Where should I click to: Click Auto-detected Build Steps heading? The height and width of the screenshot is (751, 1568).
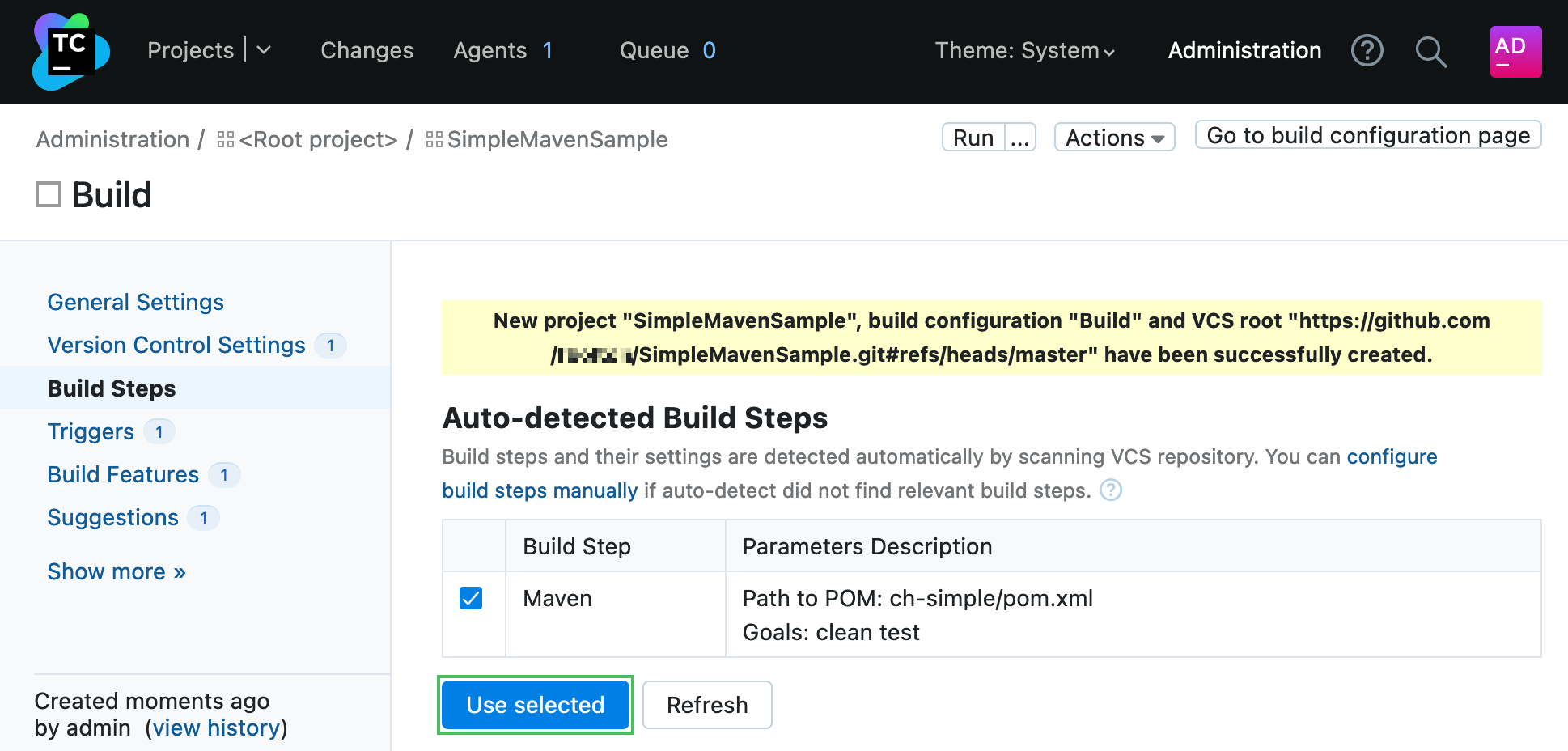pyautogui.click(x=635, y=418)
